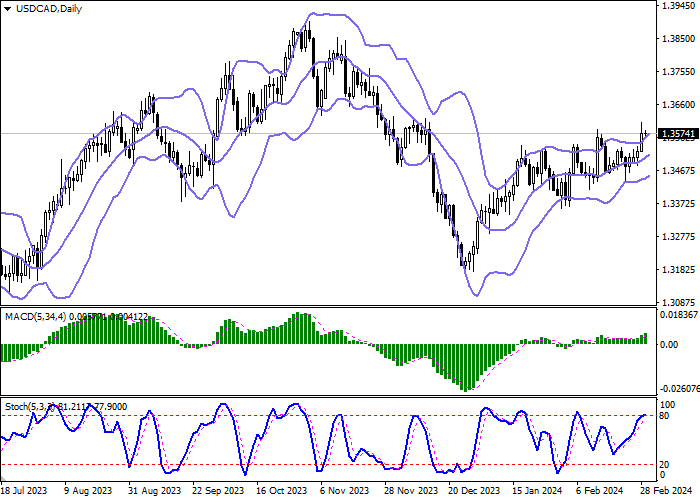Click MACD scale value -0.026076
Image resolution: width=700 pixels, height=500 pixels.
[x=679, y=389]
